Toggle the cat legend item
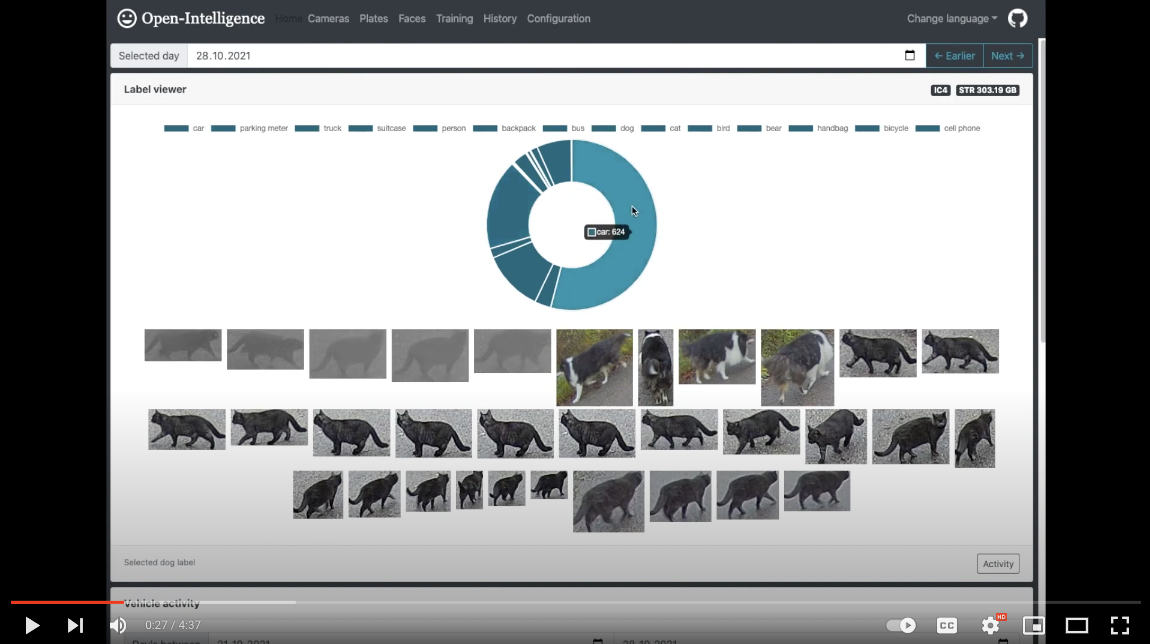The width and height of the screenshot is (1150, 644). click(x=661, y=128)
